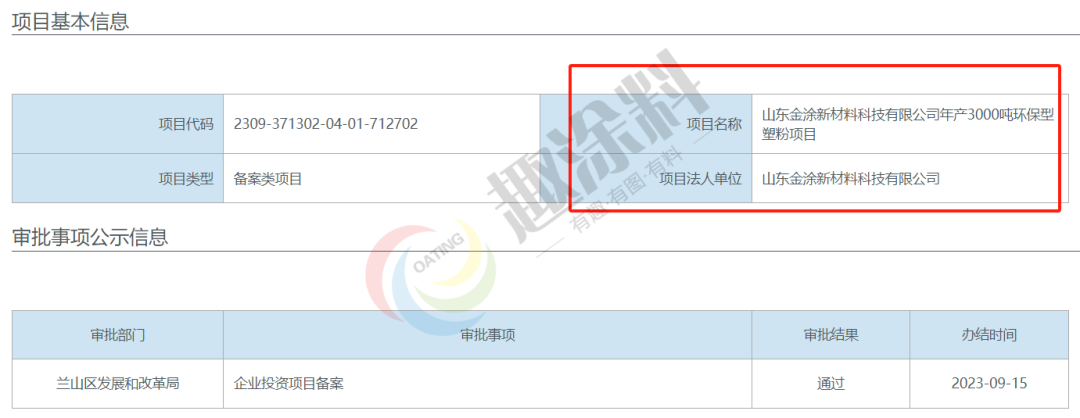The height and width of the screenshot is (418, 1080).
Task: Select the 兰山区发展和改革局 cell
Action: click(118, 383)
